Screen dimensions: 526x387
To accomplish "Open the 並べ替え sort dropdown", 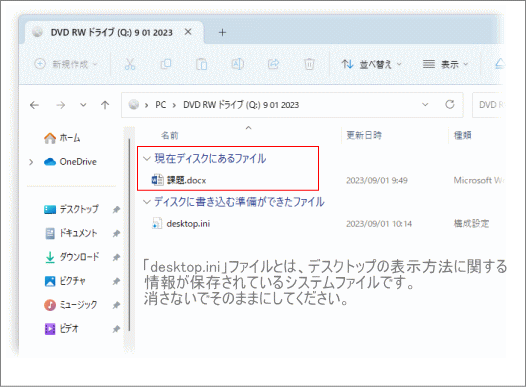I will pyautogui.click(x=371, y=64).
